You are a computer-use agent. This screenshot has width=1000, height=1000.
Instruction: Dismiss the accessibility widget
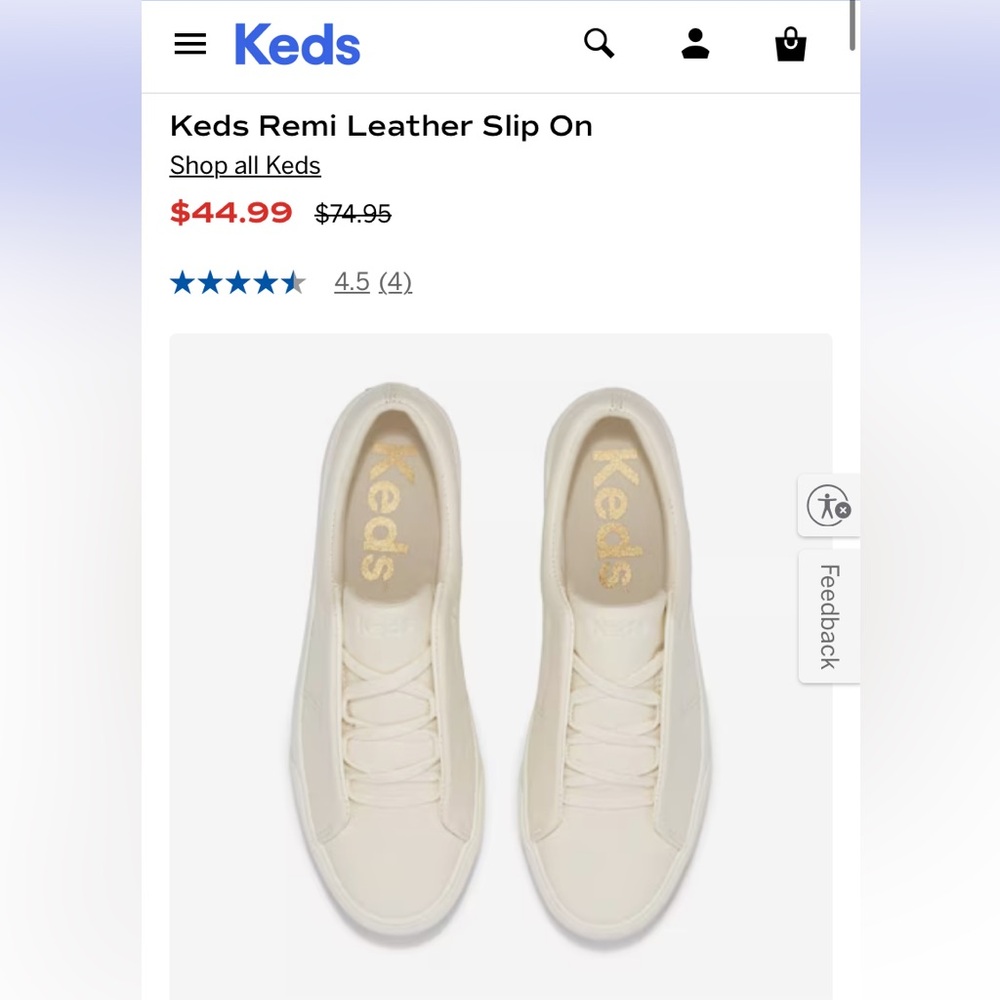click(x=843, y=513)
